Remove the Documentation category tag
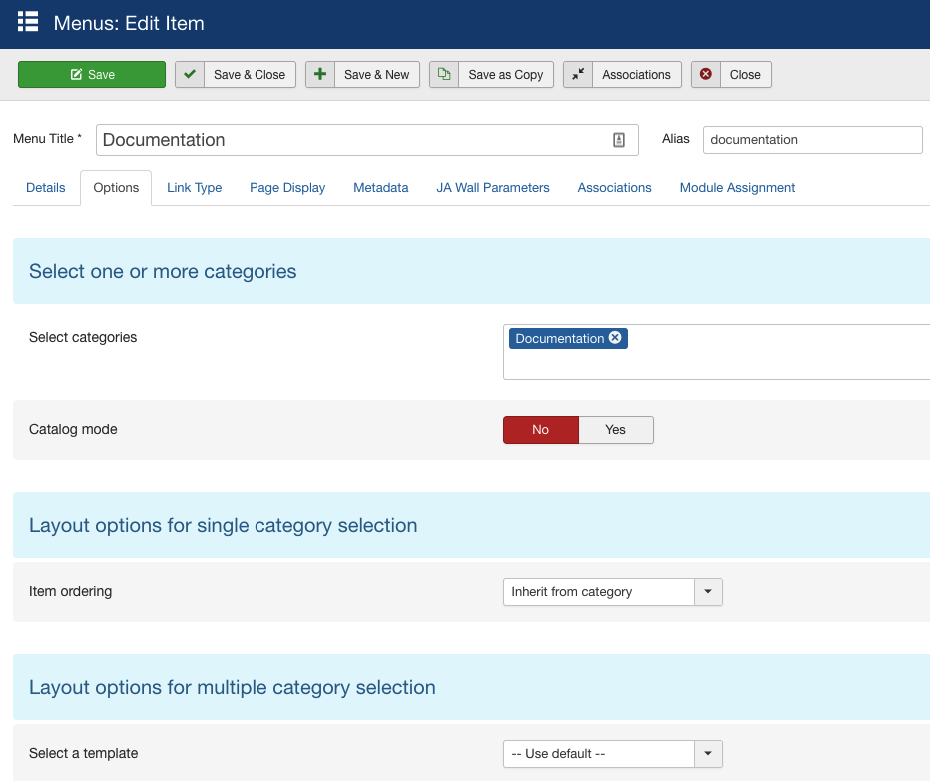 (x=615, y=338)
